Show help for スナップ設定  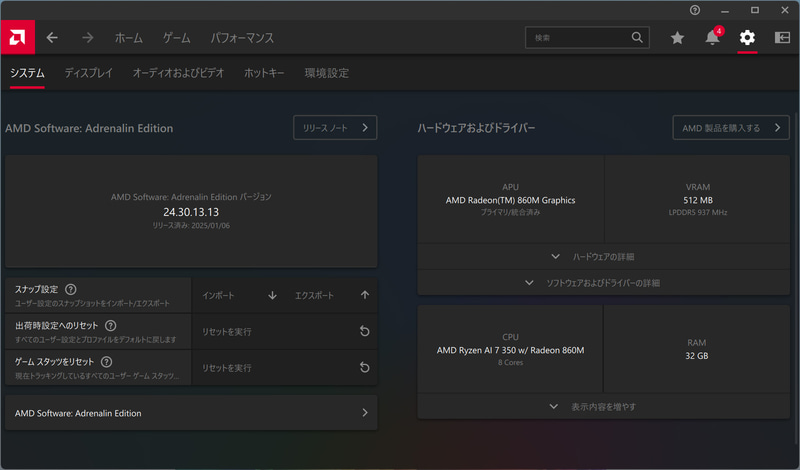pyautogui.click(x=71, y=289)
